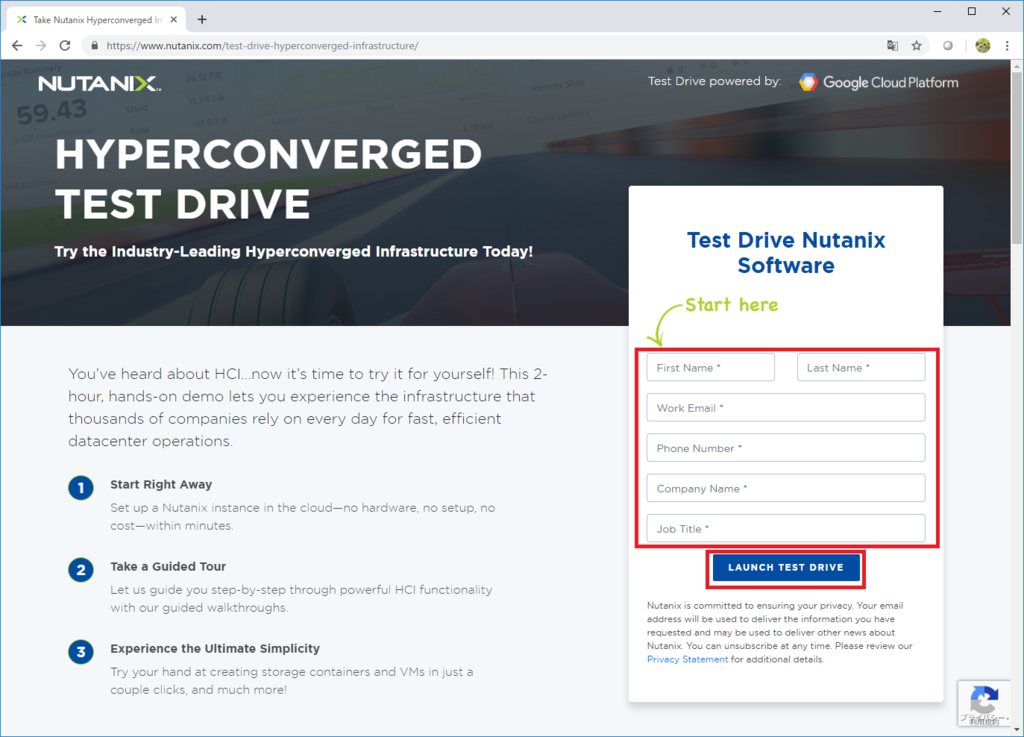Click the page vertical scrollbar thumb
1024x737 pixels.
(1017, 157)
